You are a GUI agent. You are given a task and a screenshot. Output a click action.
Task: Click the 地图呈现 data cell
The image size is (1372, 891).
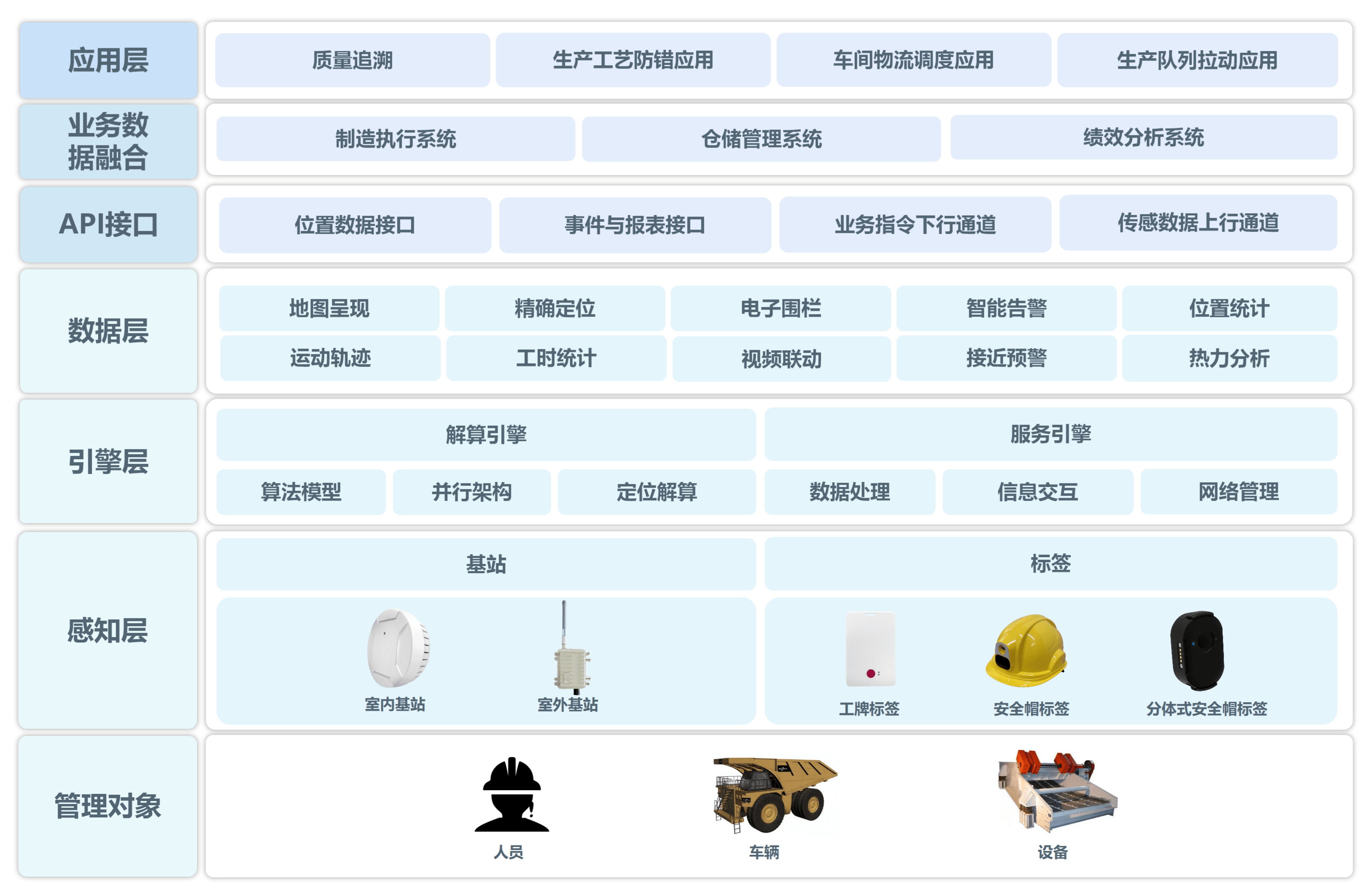click(x=329, y=308)
